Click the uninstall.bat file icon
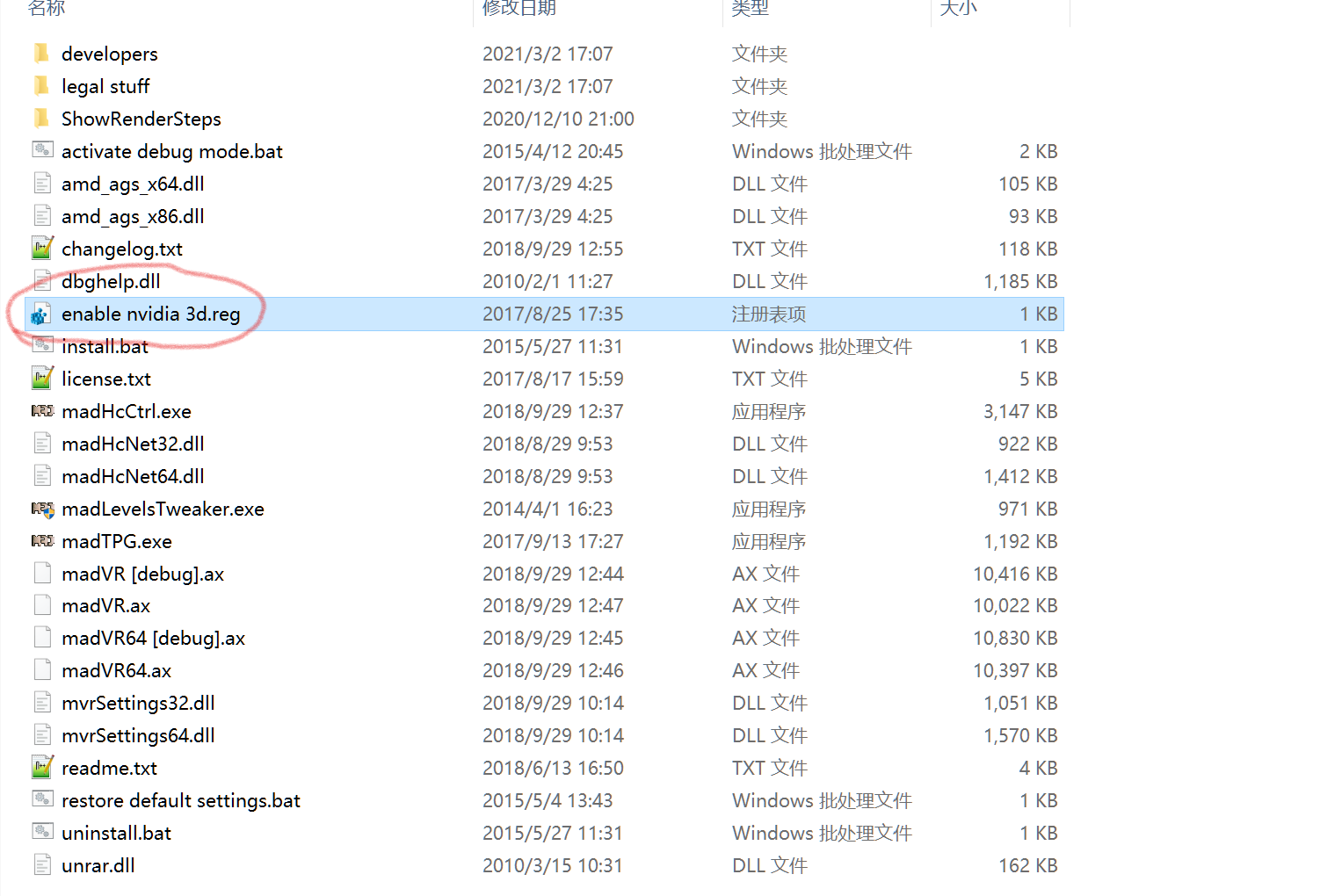The image size is (1342, 896). [x=42, y=833]
